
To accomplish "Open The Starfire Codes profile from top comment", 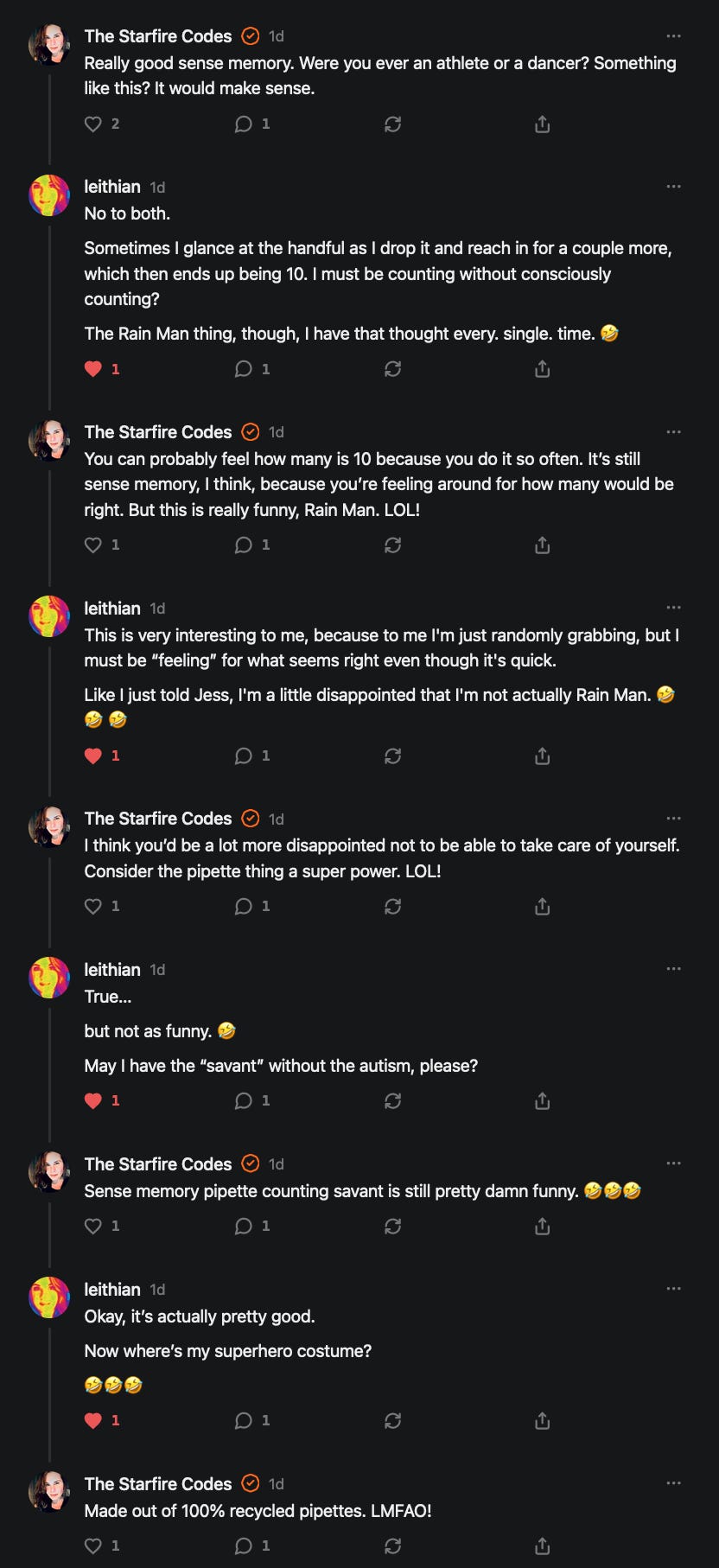I will (158, 36).
